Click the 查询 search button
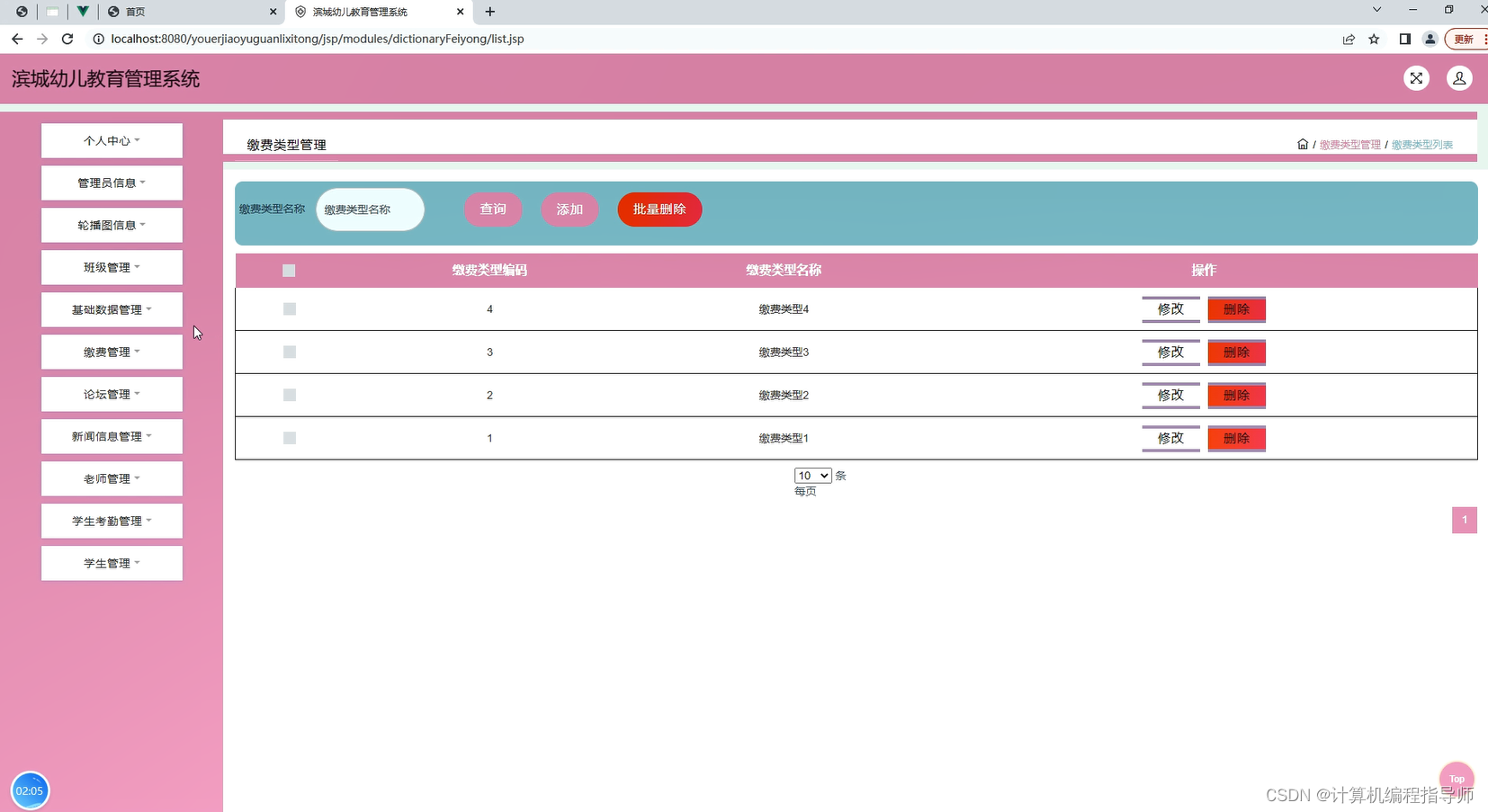Viewport: 1488px width, 812px height. pos(493,210)
